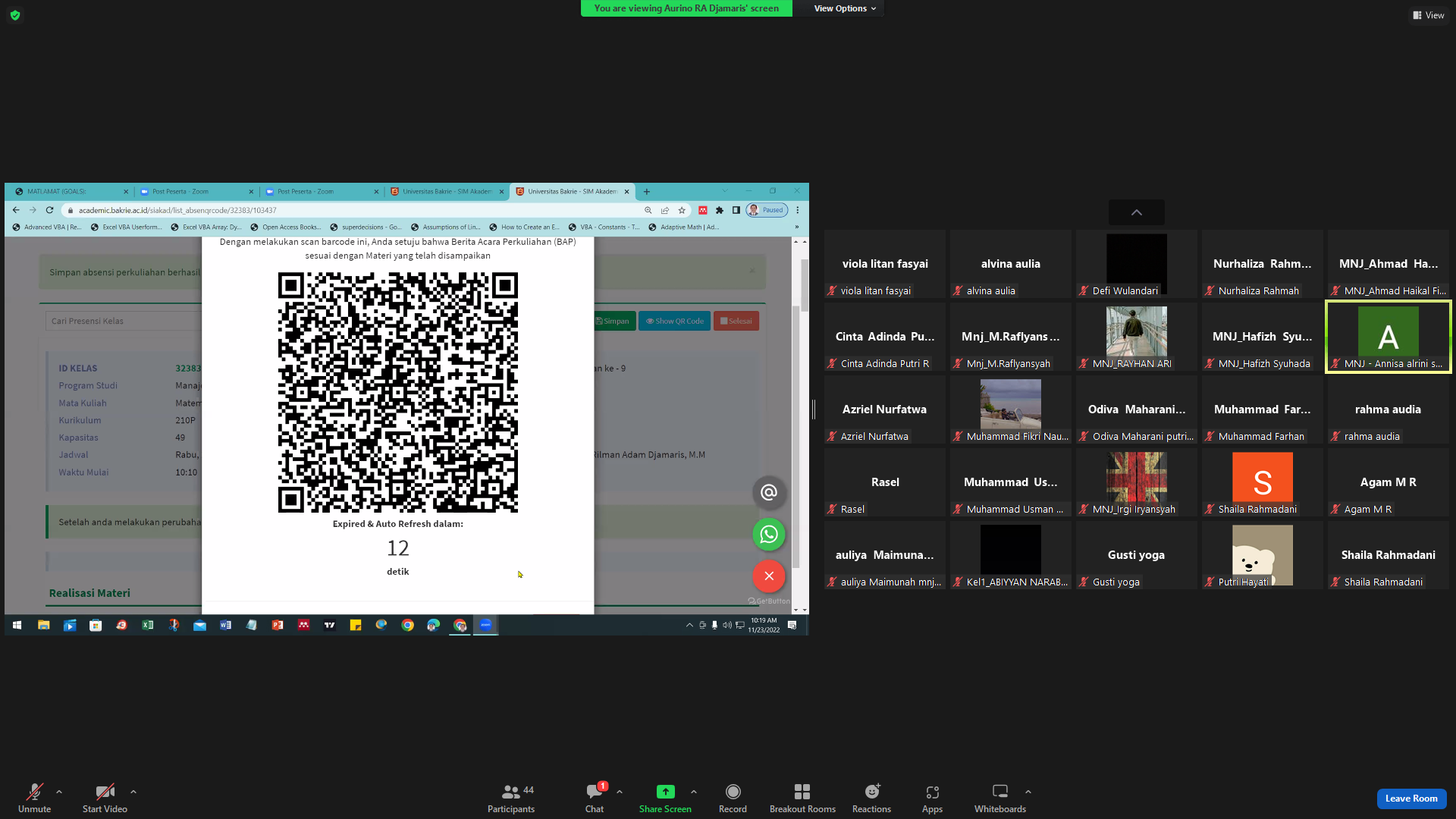Select the Putri Hayati video tile
1456x819 pixels.
(1262, 555)
